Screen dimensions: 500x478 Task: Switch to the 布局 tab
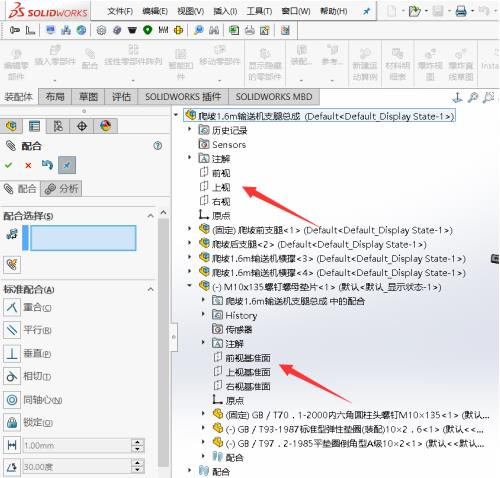click(x=55, y=97)
